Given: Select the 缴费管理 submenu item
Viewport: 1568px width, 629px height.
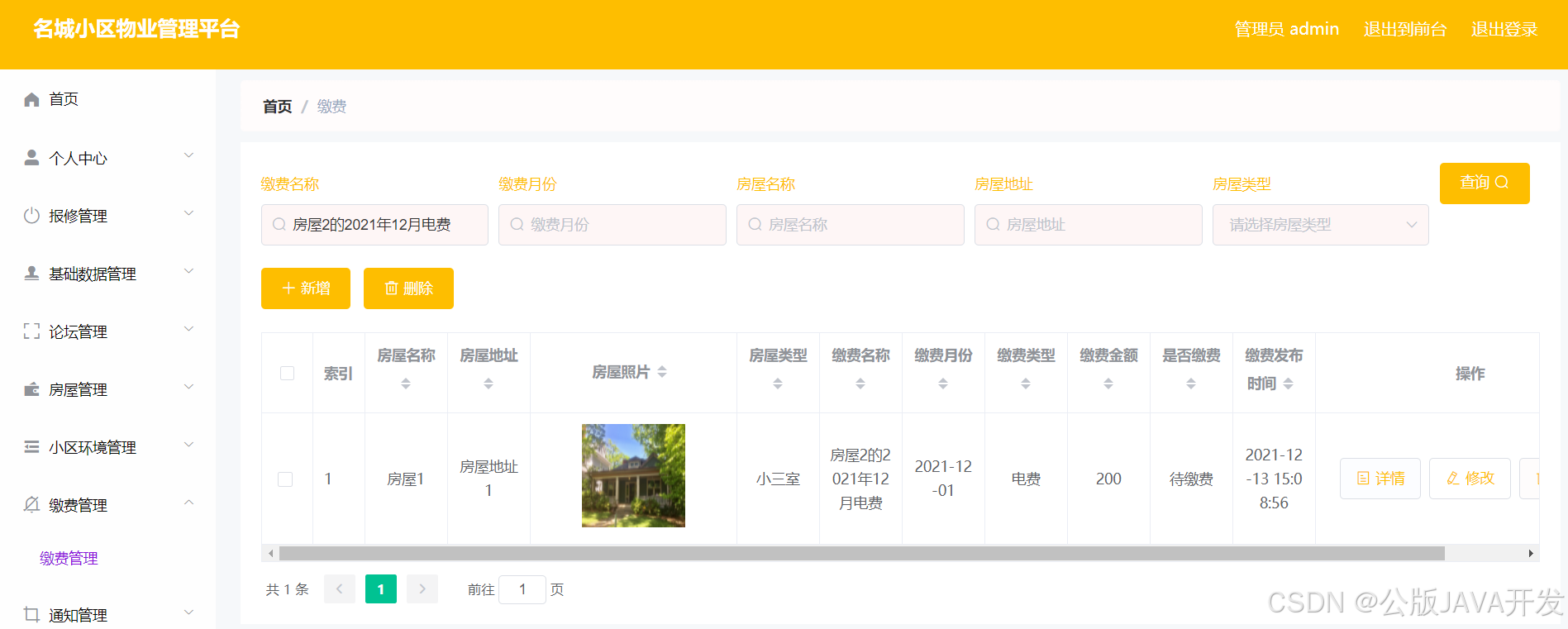Looking at the screenshot, I should (x=69, y=559).
